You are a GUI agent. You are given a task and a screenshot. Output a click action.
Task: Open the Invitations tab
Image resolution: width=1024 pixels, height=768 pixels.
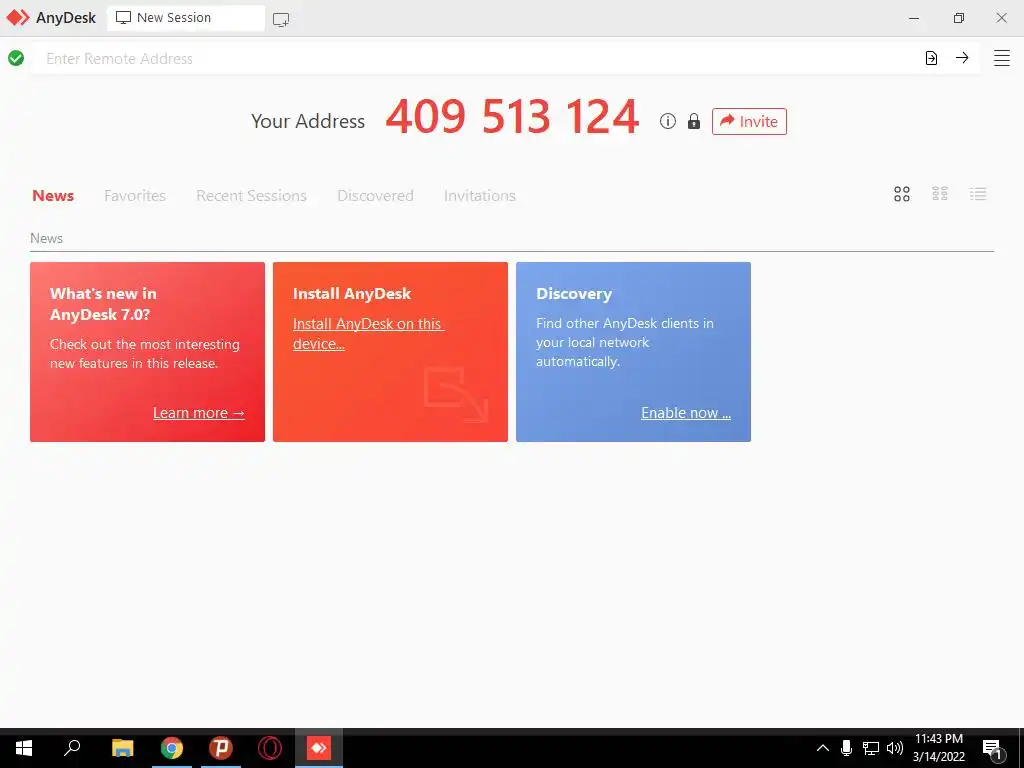[479, 195]
